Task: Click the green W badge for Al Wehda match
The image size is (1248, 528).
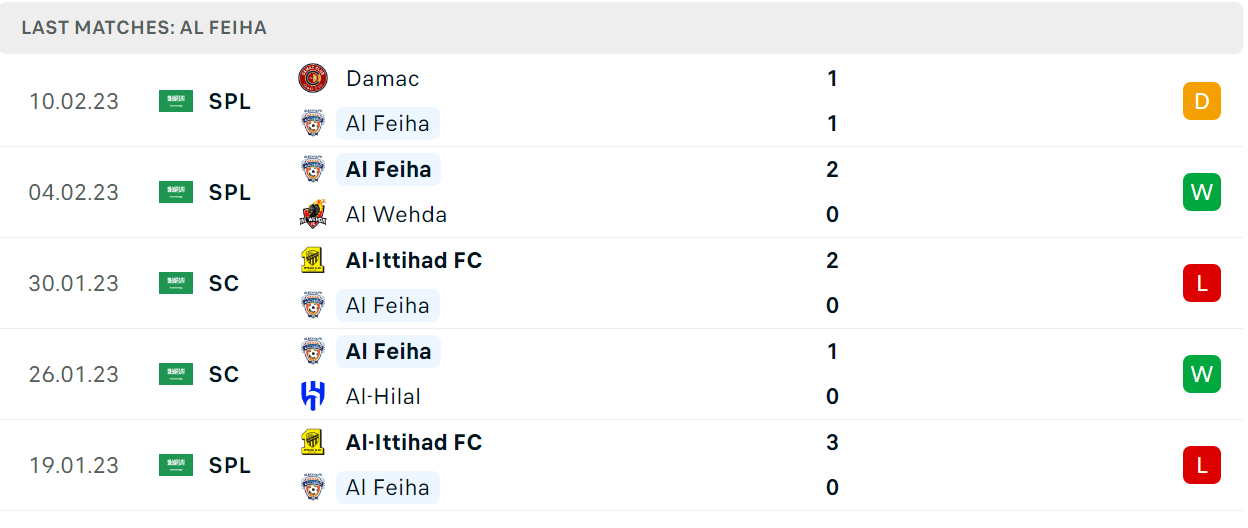Action: click(1202, 192)
